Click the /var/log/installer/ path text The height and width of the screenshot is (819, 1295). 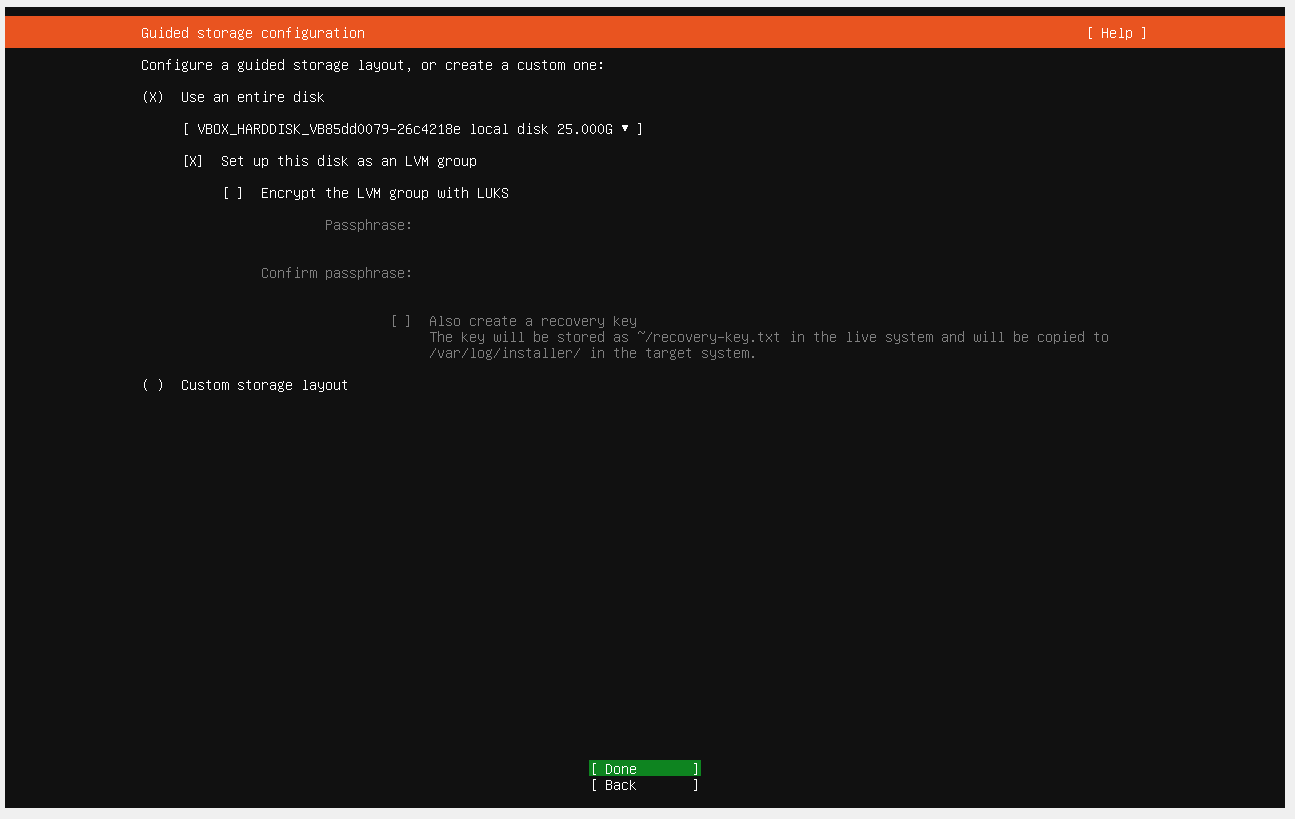tap(505, 353)
